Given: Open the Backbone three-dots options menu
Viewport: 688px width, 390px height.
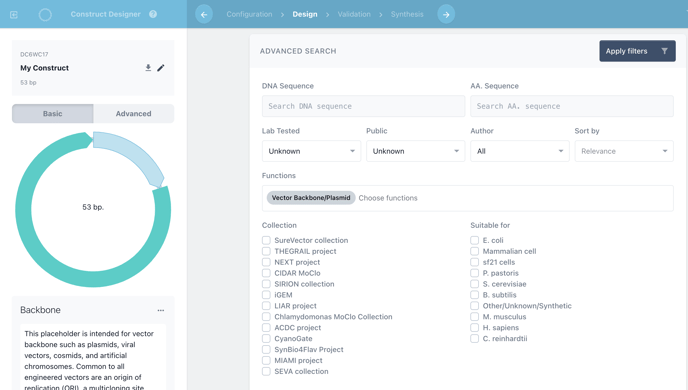Looking at the screenshot, I should pos(161,310).
